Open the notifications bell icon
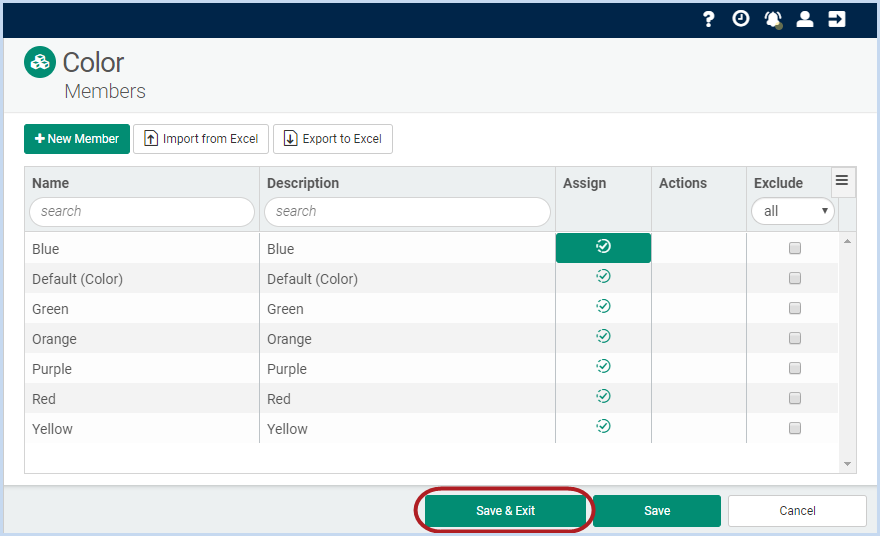Viewport: 880px width, 536px height. (x=773, y=20)
